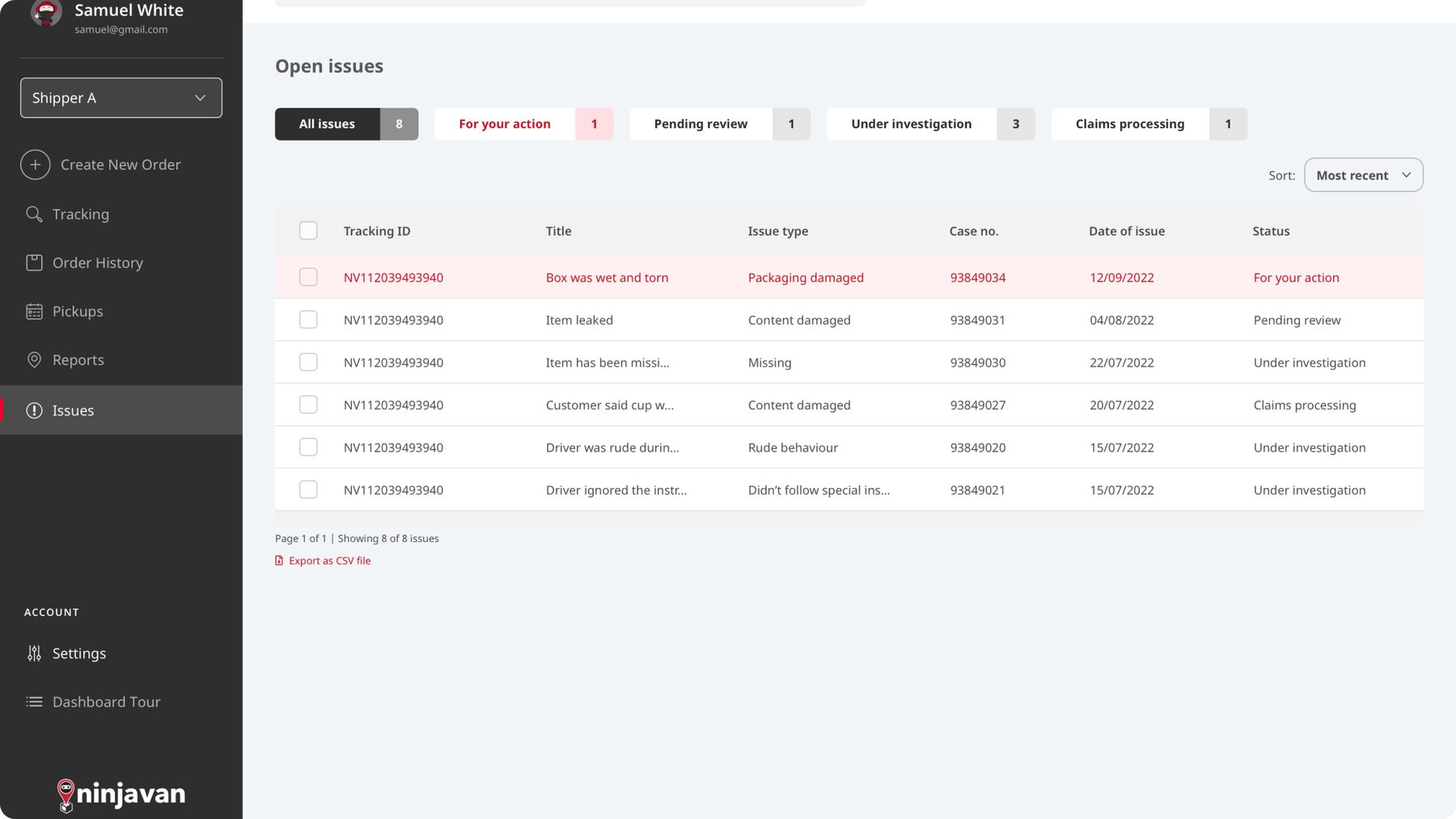Click the Dashboard Tour list icon
1456x819 pixels.
coord(34,702)
